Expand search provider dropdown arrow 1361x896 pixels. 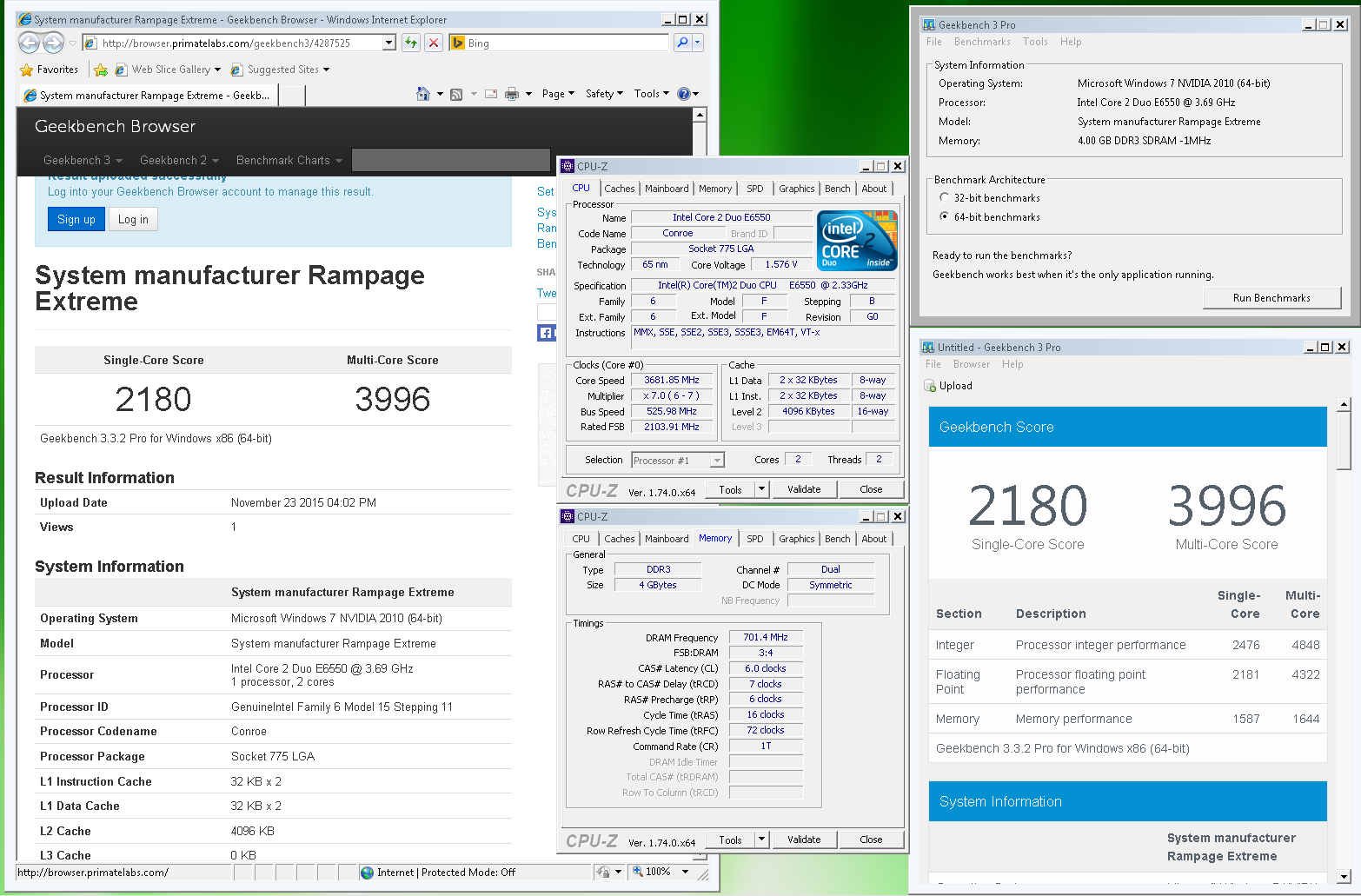tap(698, 43)
